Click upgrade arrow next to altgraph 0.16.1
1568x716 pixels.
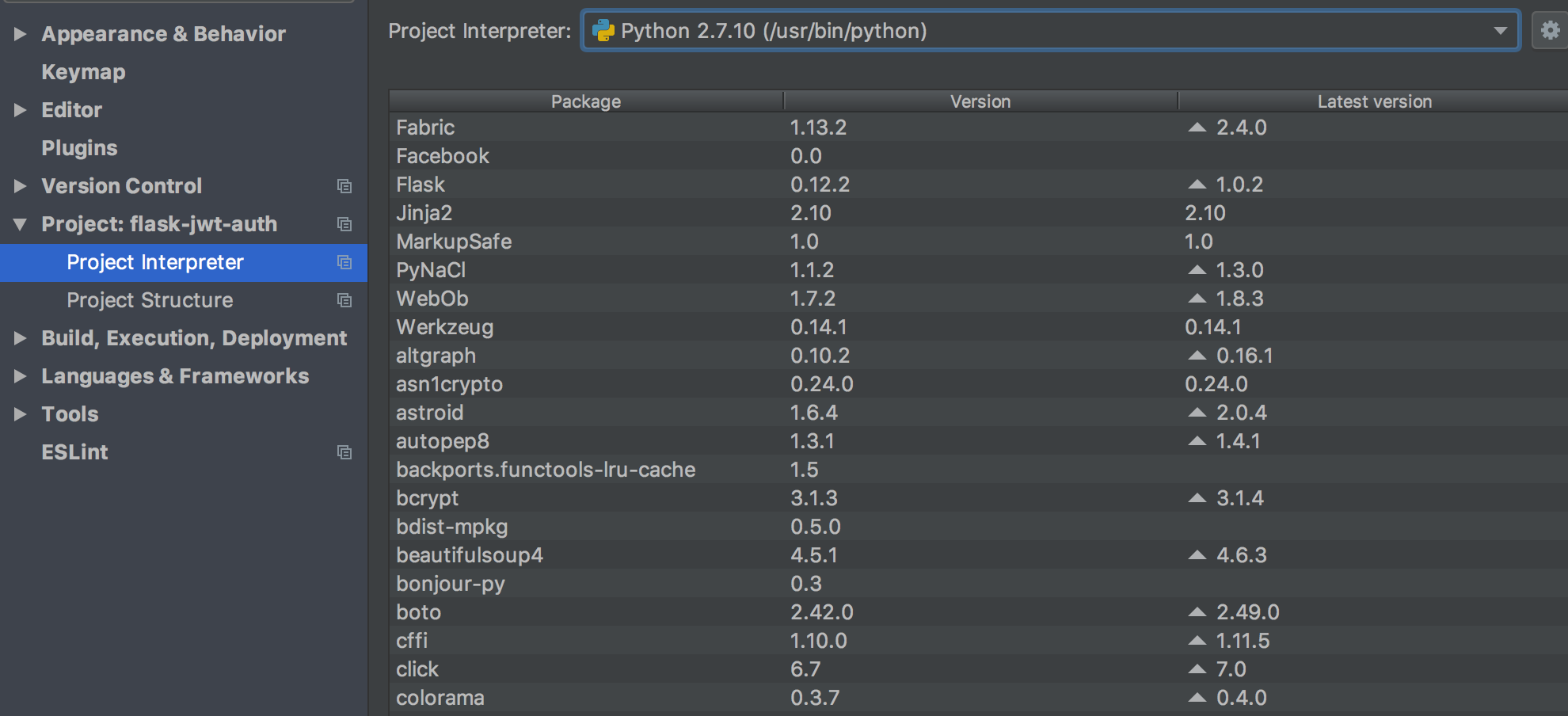click(1197, 356)
